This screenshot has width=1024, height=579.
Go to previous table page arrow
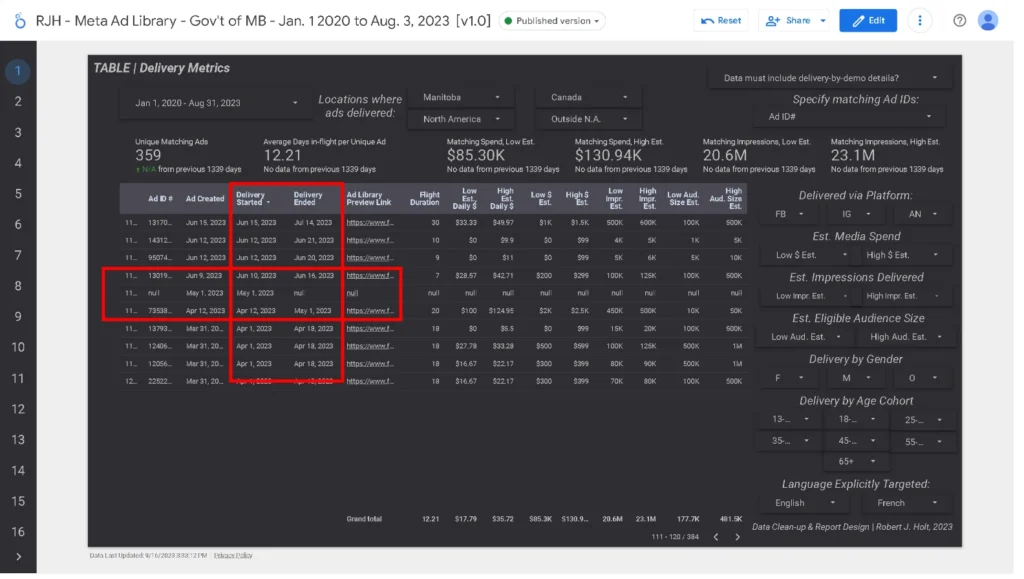[716, 537]
